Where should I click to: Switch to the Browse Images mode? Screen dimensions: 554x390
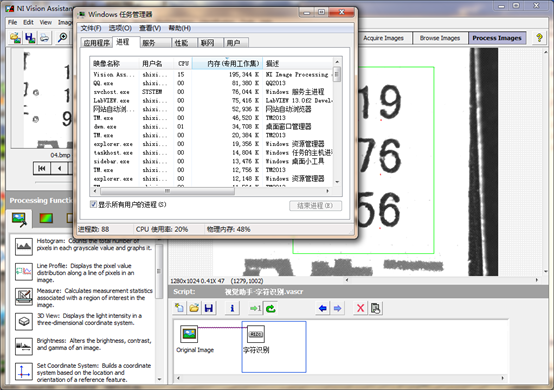click(440, 38)
